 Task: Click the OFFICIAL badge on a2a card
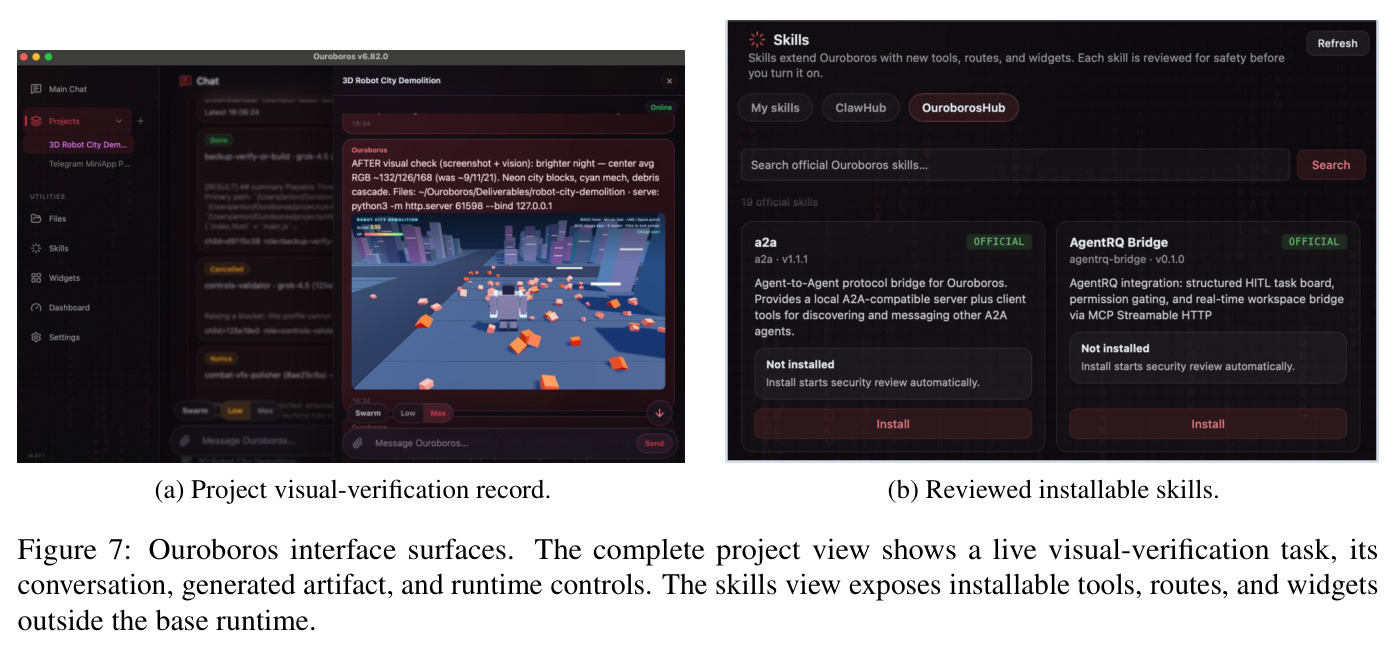[x=999, y=242]
